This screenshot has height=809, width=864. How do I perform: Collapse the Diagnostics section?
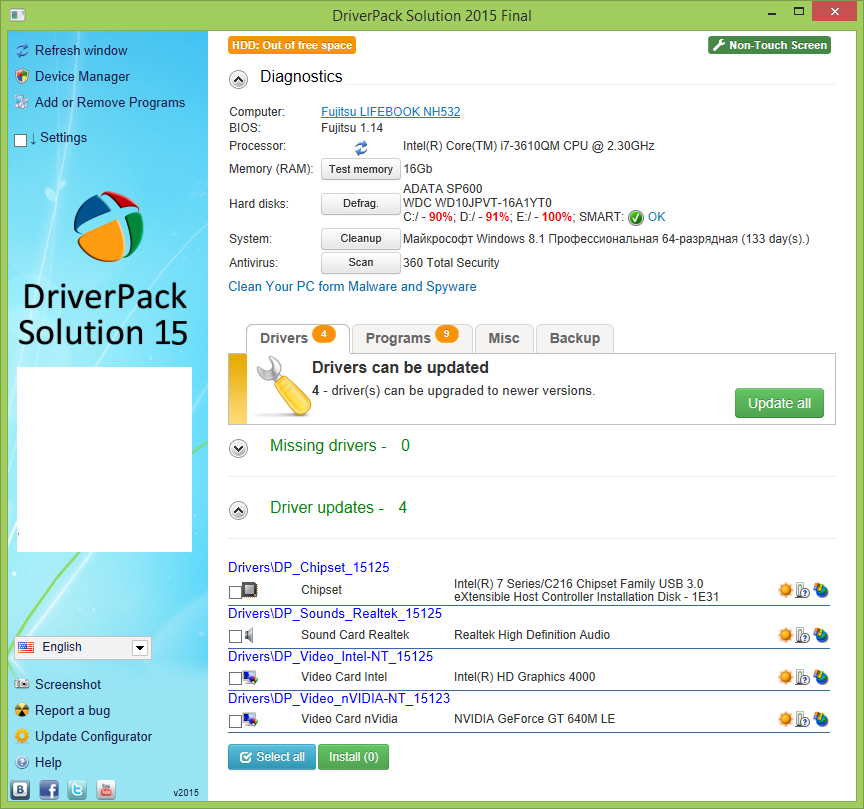238,79
